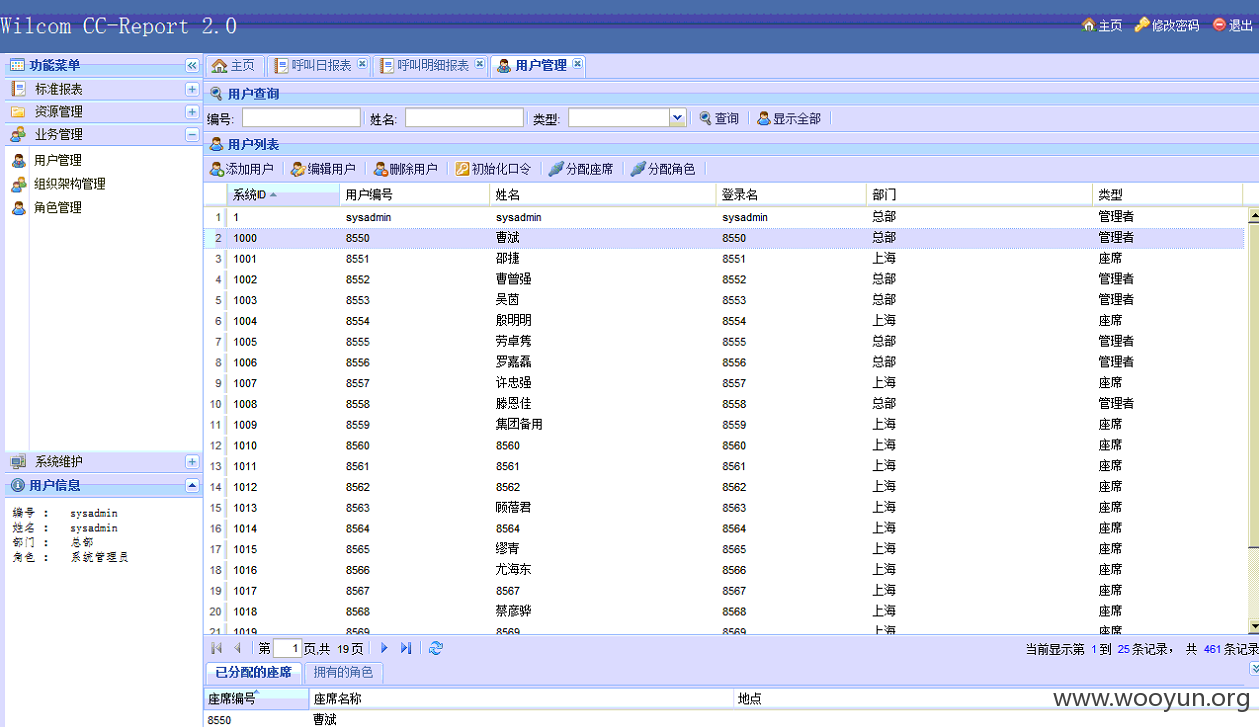This screenshot has width=1259, height=727.
Task: Sort by the 座席编号 column header
Action: (x=257, y=698)
